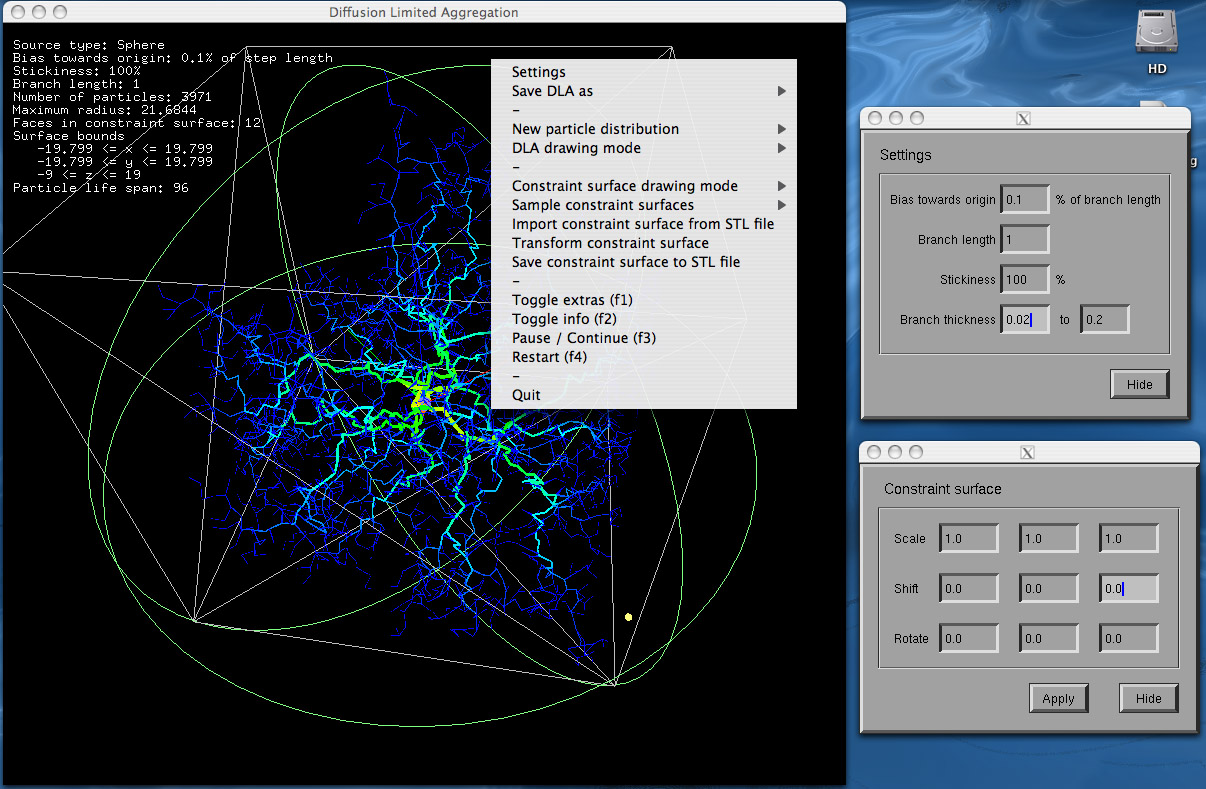1206x789 pixels.
Task: Click the Hide button in Settings window
Action: (x=1139, y=384)
